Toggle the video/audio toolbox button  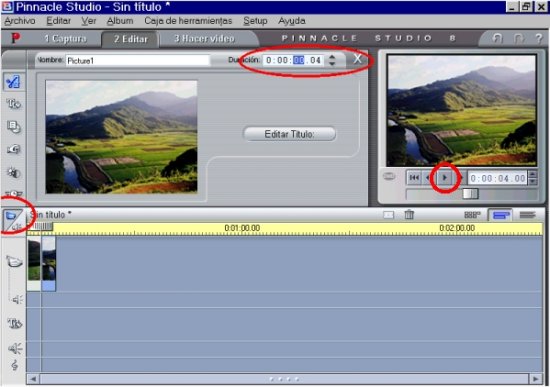click(13, 220)
